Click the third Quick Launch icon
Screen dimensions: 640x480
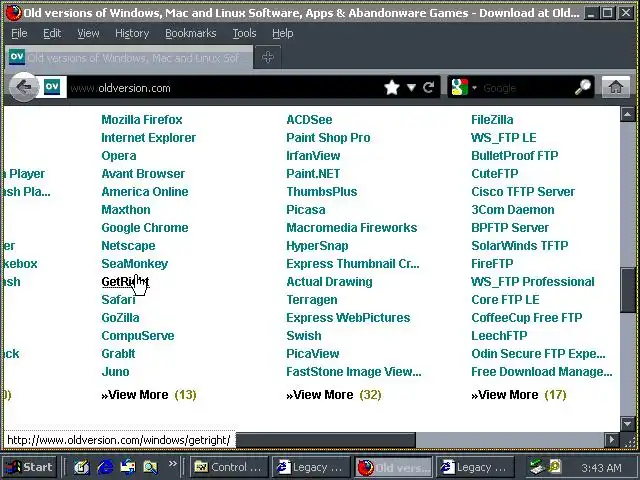pyautogui.click(x=128, y=467)
